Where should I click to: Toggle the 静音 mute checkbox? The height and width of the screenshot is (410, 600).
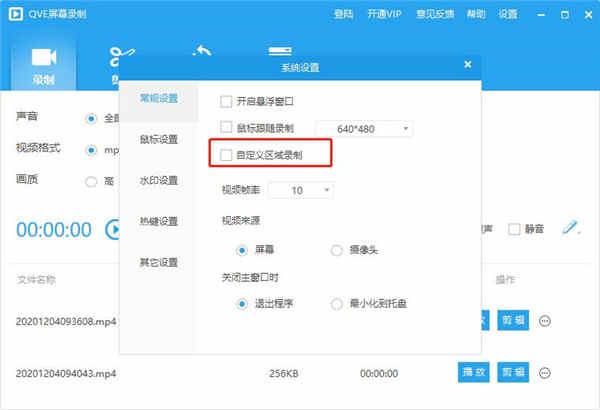tap(514, 229)
